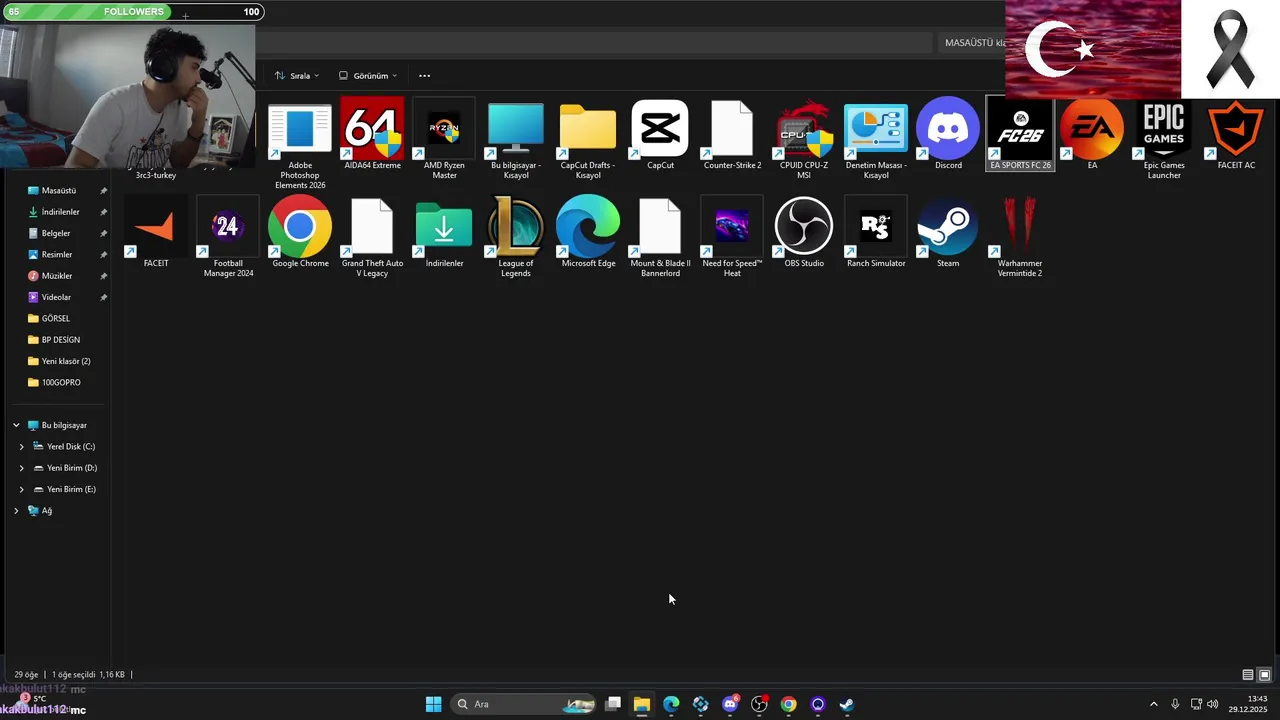Viewport: 1280px width, 720px height.
Task: Open Resimler in the sidebar
Action: click(x=59, y=254)
